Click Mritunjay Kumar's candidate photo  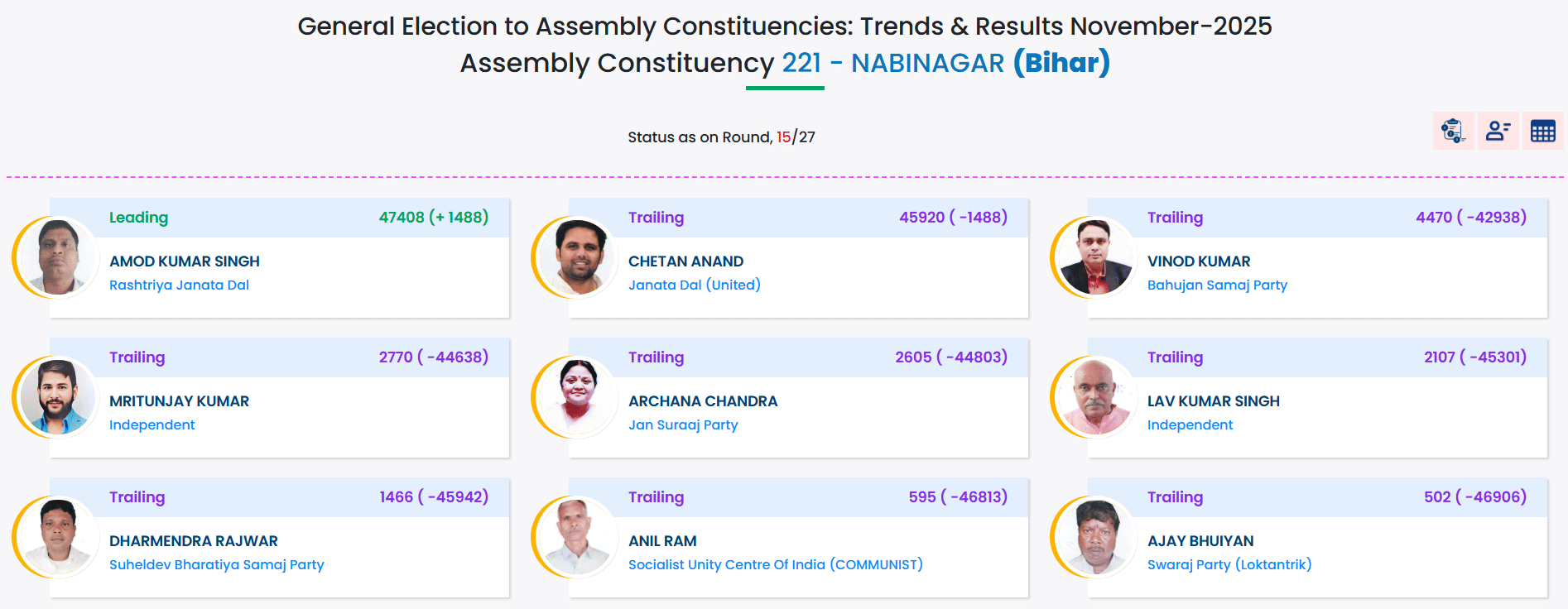click(x=56, y=396)
